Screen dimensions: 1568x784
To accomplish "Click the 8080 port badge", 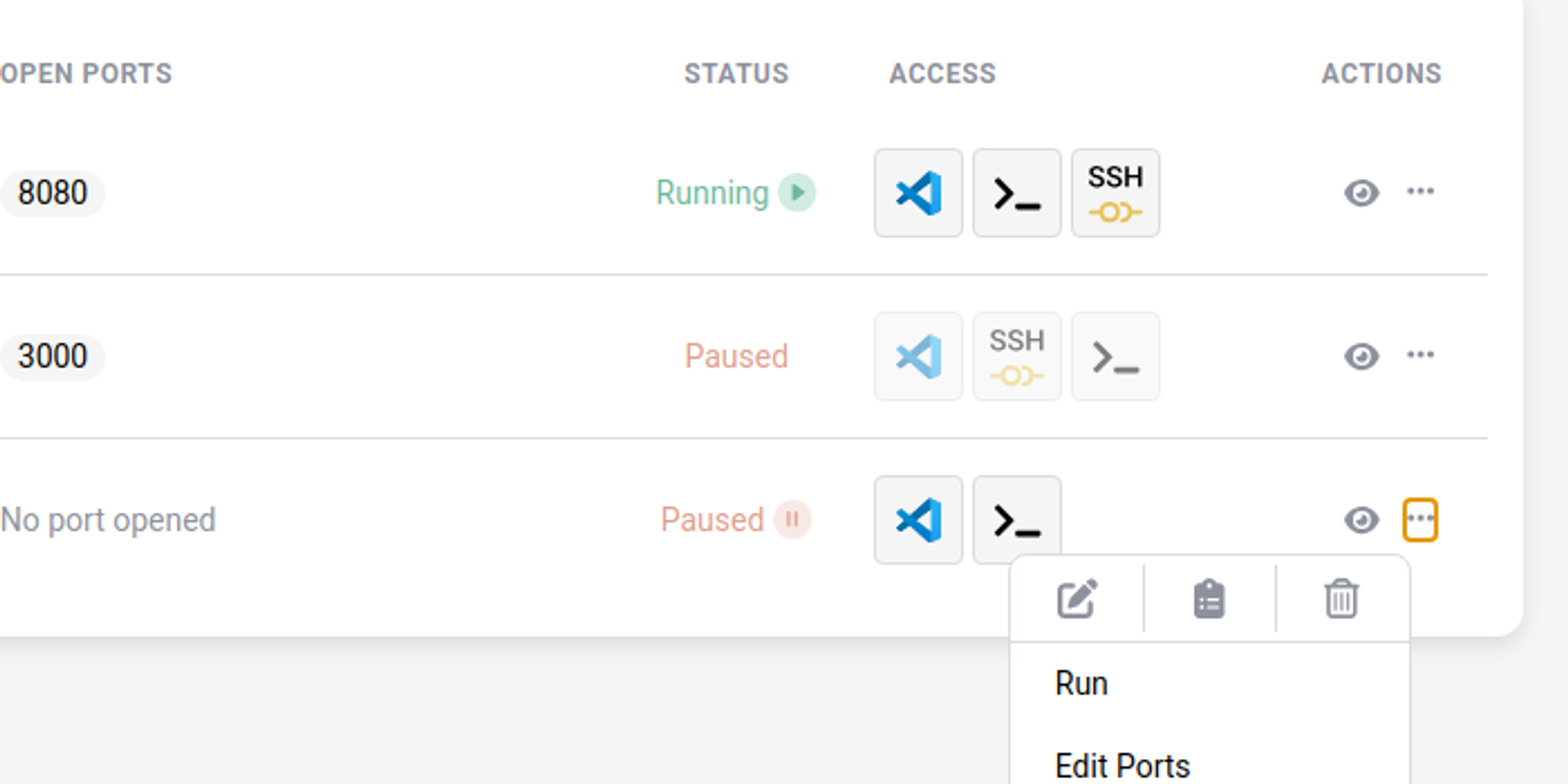I will point(52,192).
